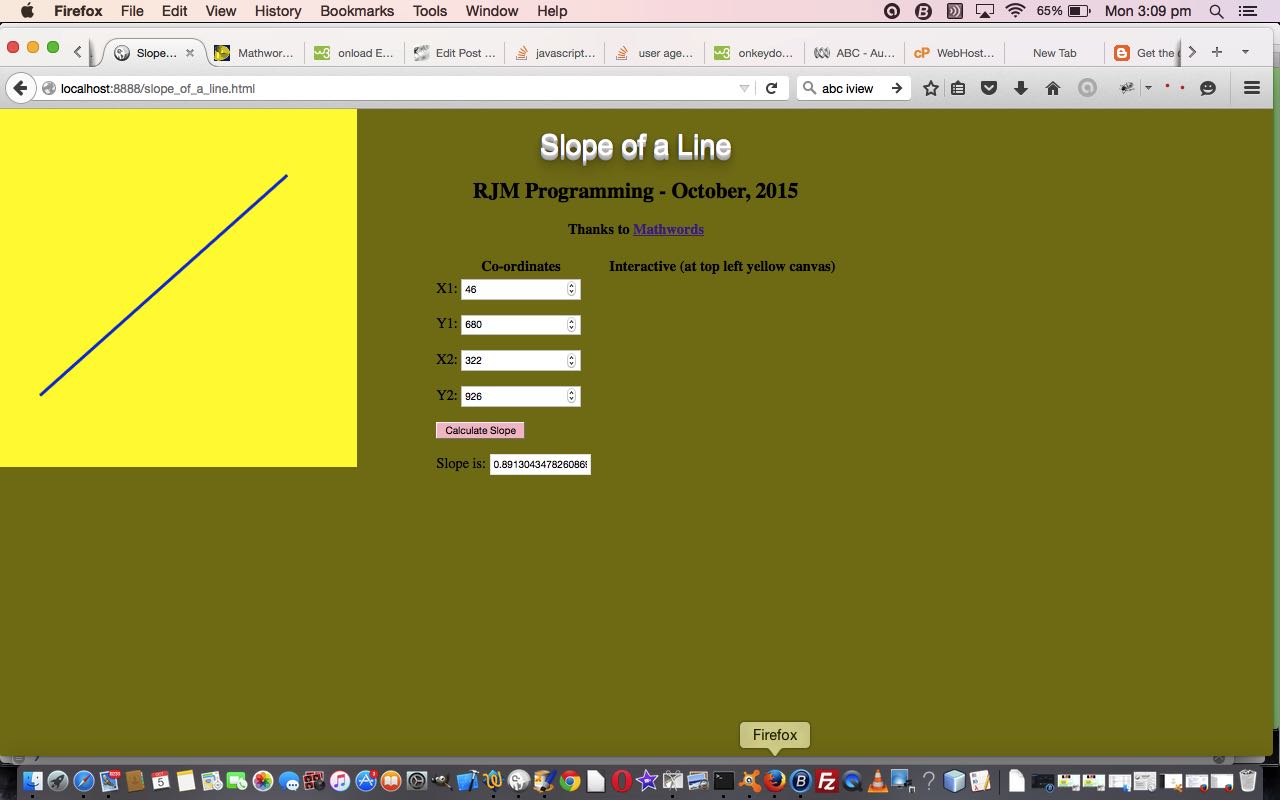Open the Downloads arrow icon

click(x=1020, y=88)
